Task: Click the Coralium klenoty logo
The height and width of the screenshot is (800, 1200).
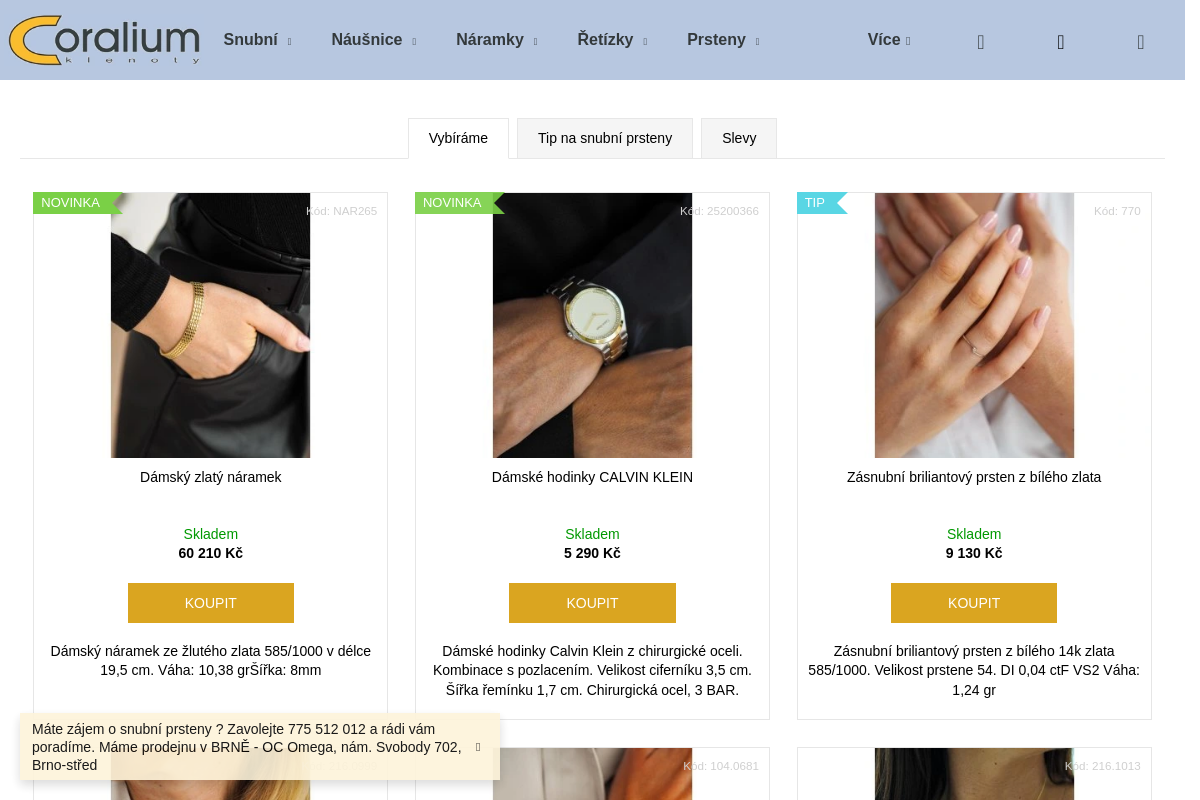Action: pyautogui.click(x=104, y=40)
